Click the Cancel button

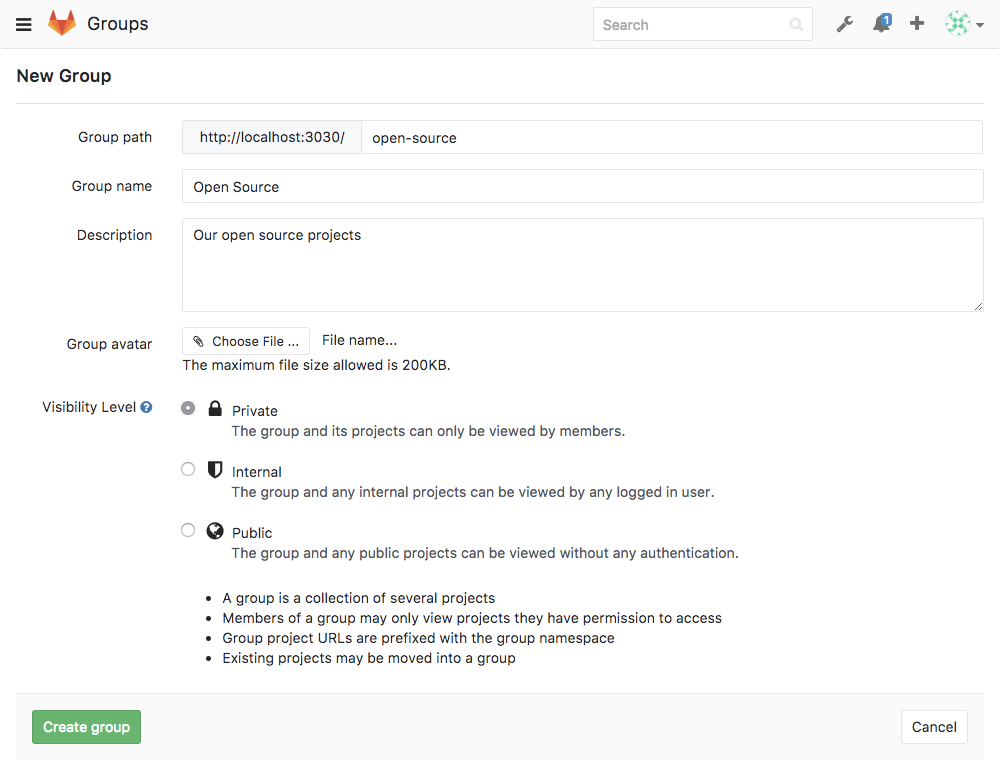(934, 727)
